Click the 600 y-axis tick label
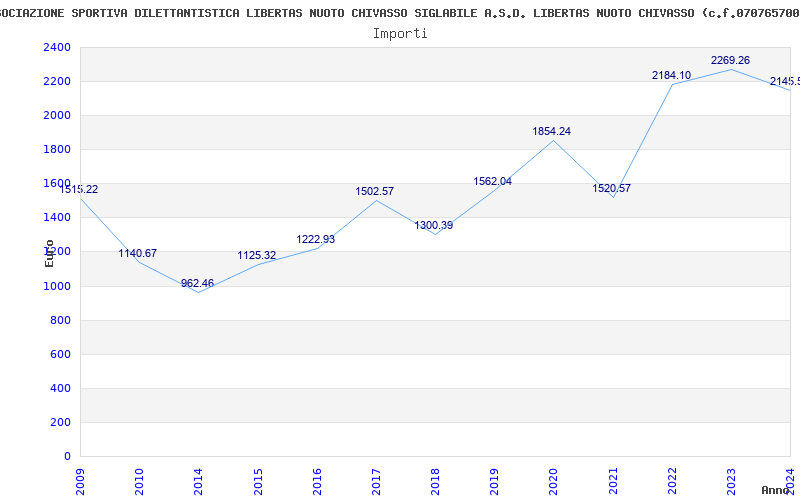The image size is (800, 500). [61, 354]
